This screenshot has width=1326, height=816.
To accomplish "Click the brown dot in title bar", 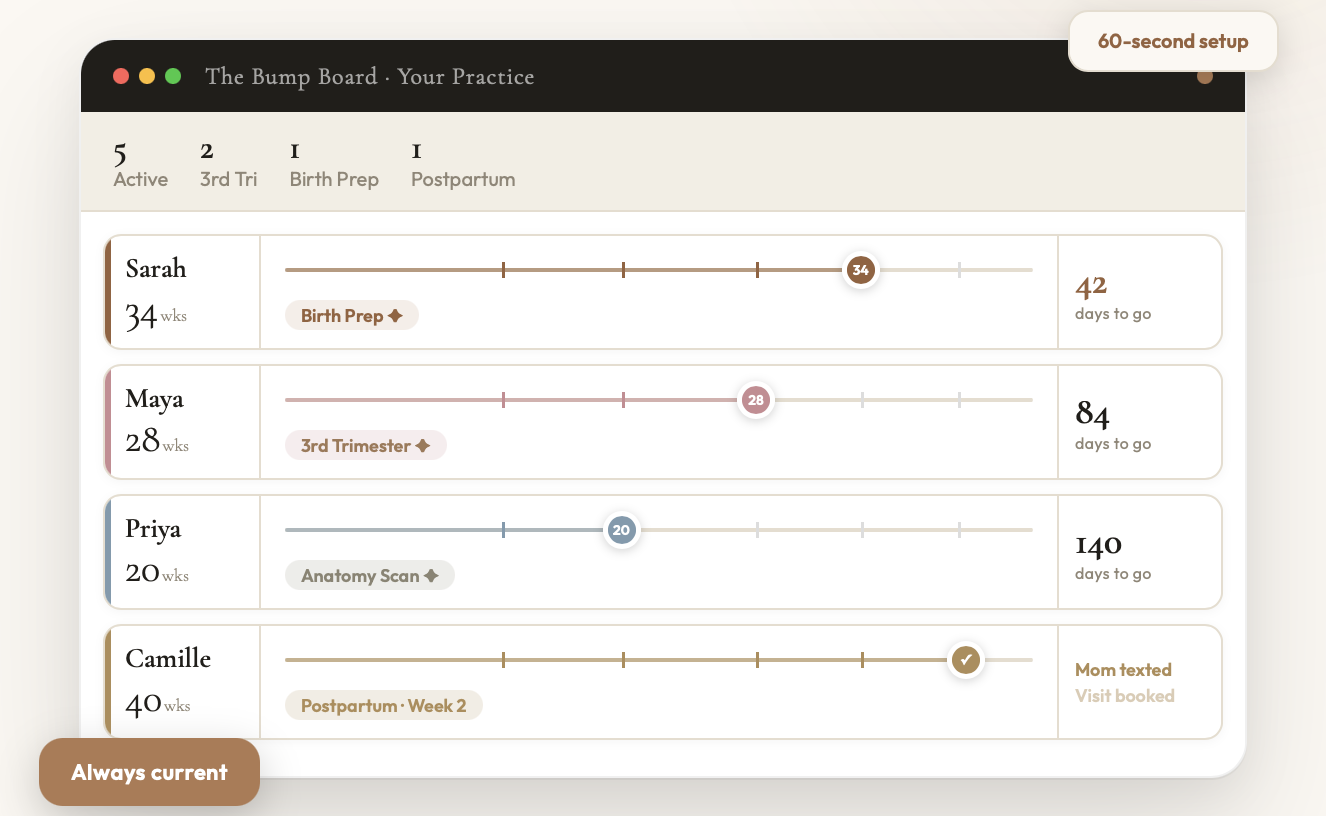I will (x=1205, y=76).
